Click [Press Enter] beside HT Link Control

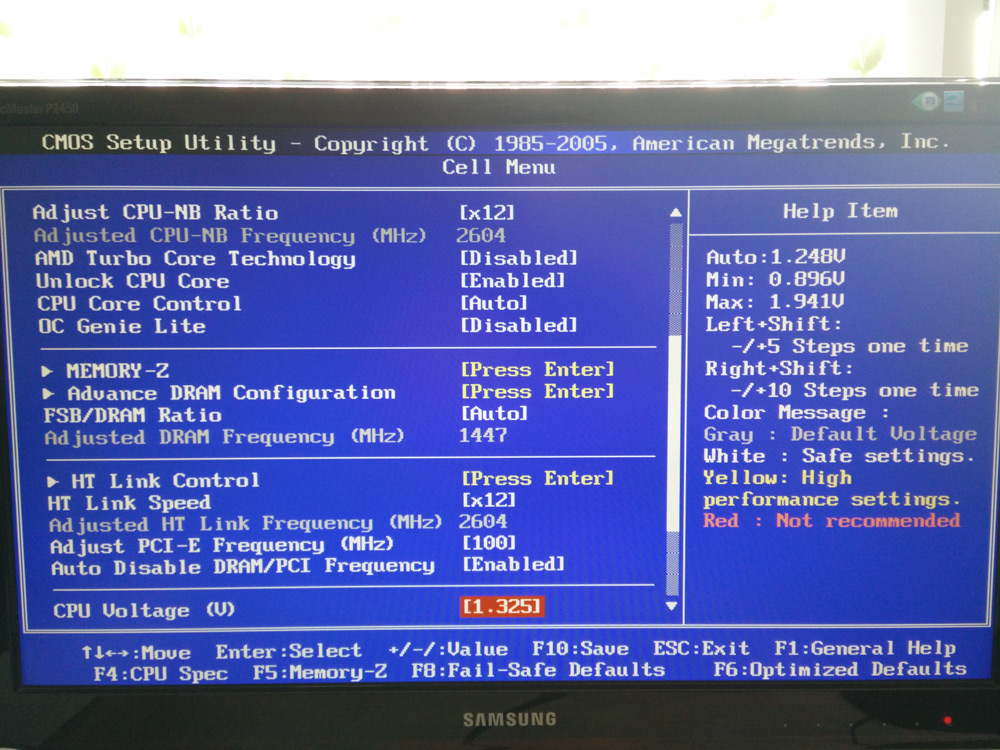[538, 478]
